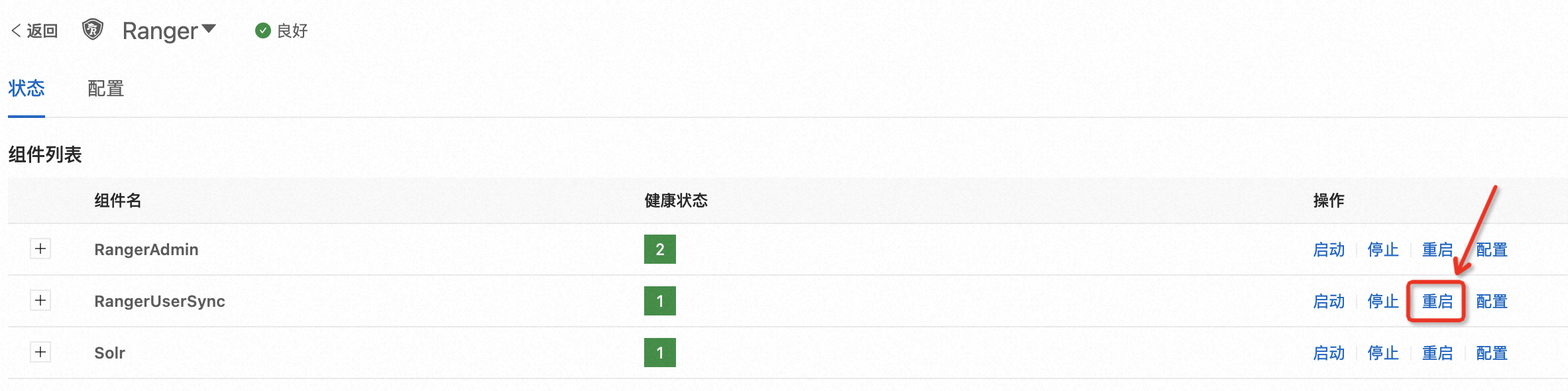Viewport: 1568px width, 391px height.
Task: Click the green healthy status checkmark icon
Action: point(263,30)
